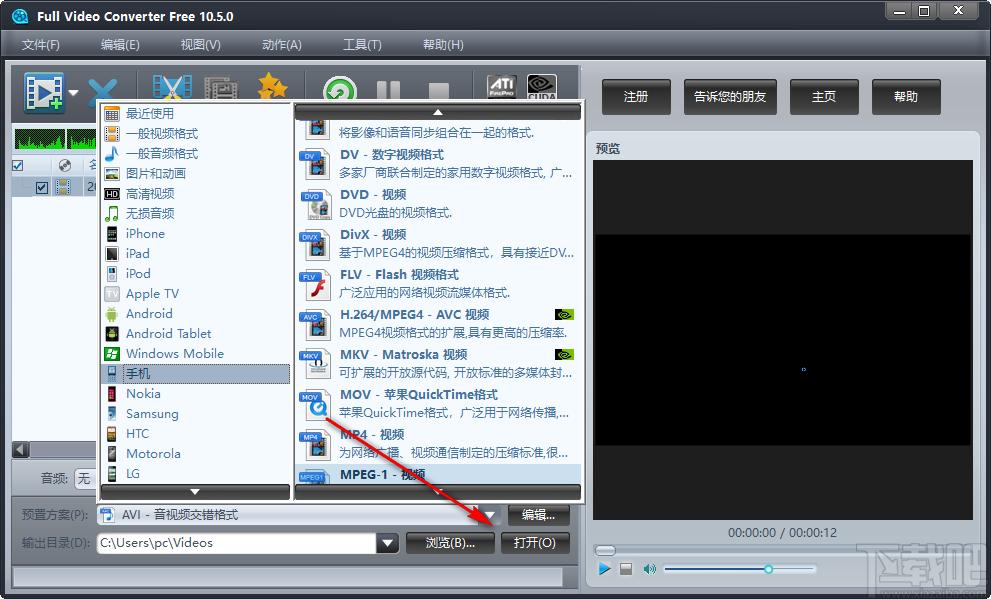Click the 打开(O) button
Viewport: 991px width, 599px height.
pyautogui.click(x=535, y=543)
